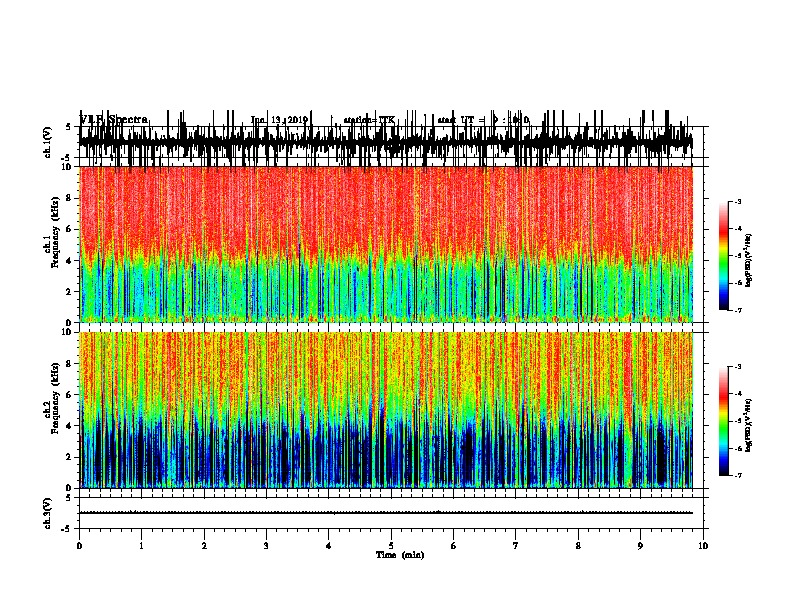Click the ch.2 colorbar log(PSD) label
This screenshot has width=792, height=612.
(748, 425)
